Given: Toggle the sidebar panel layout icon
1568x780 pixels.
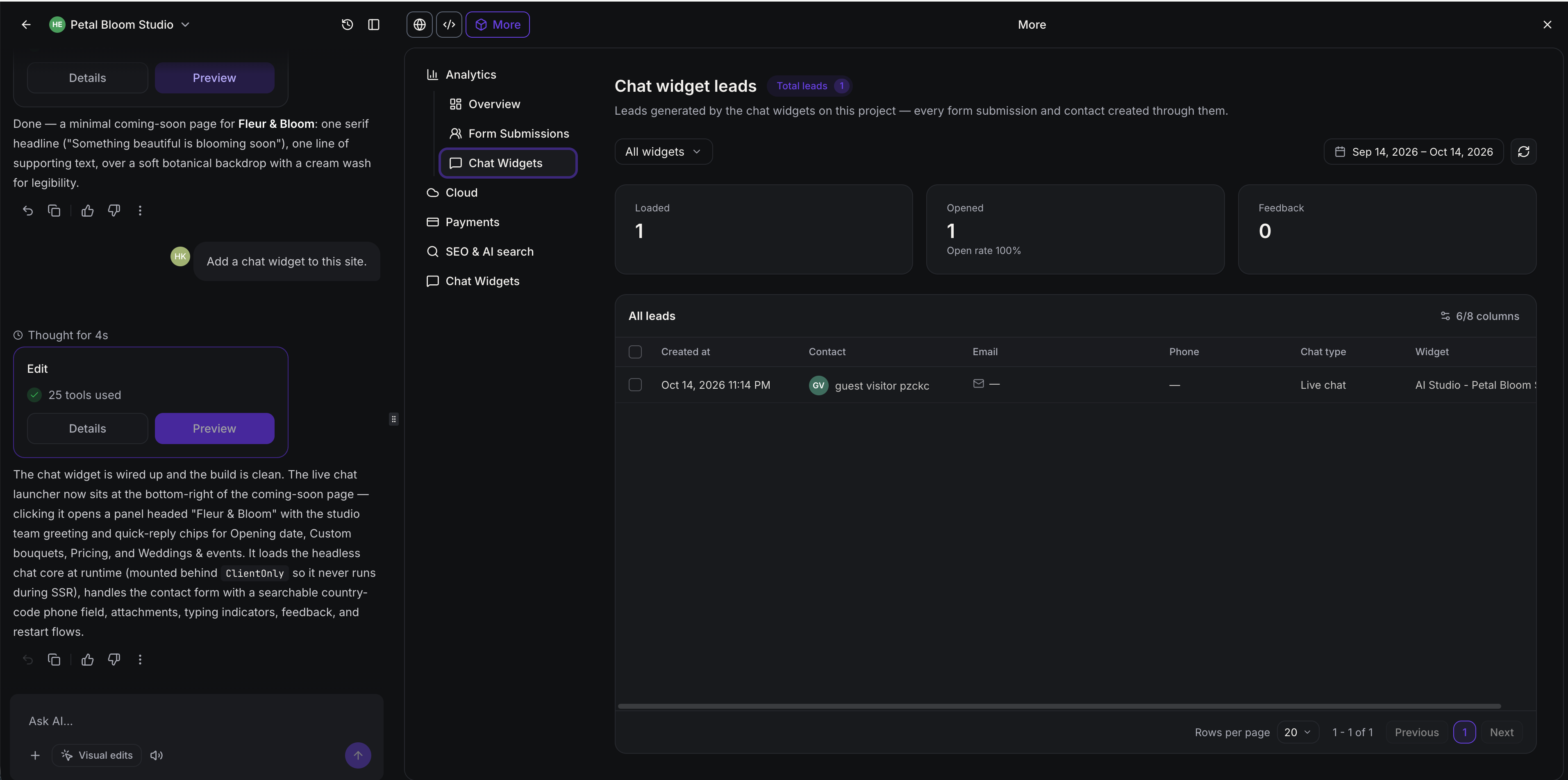Looking at the screenshot, I should 374,24.
